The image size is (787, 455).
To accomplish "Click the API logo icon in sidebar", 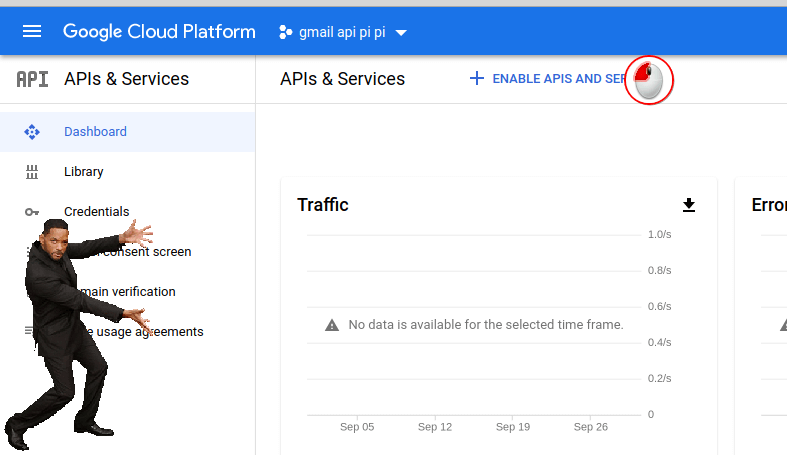I will pyautogui.click(x=32, y=79).
